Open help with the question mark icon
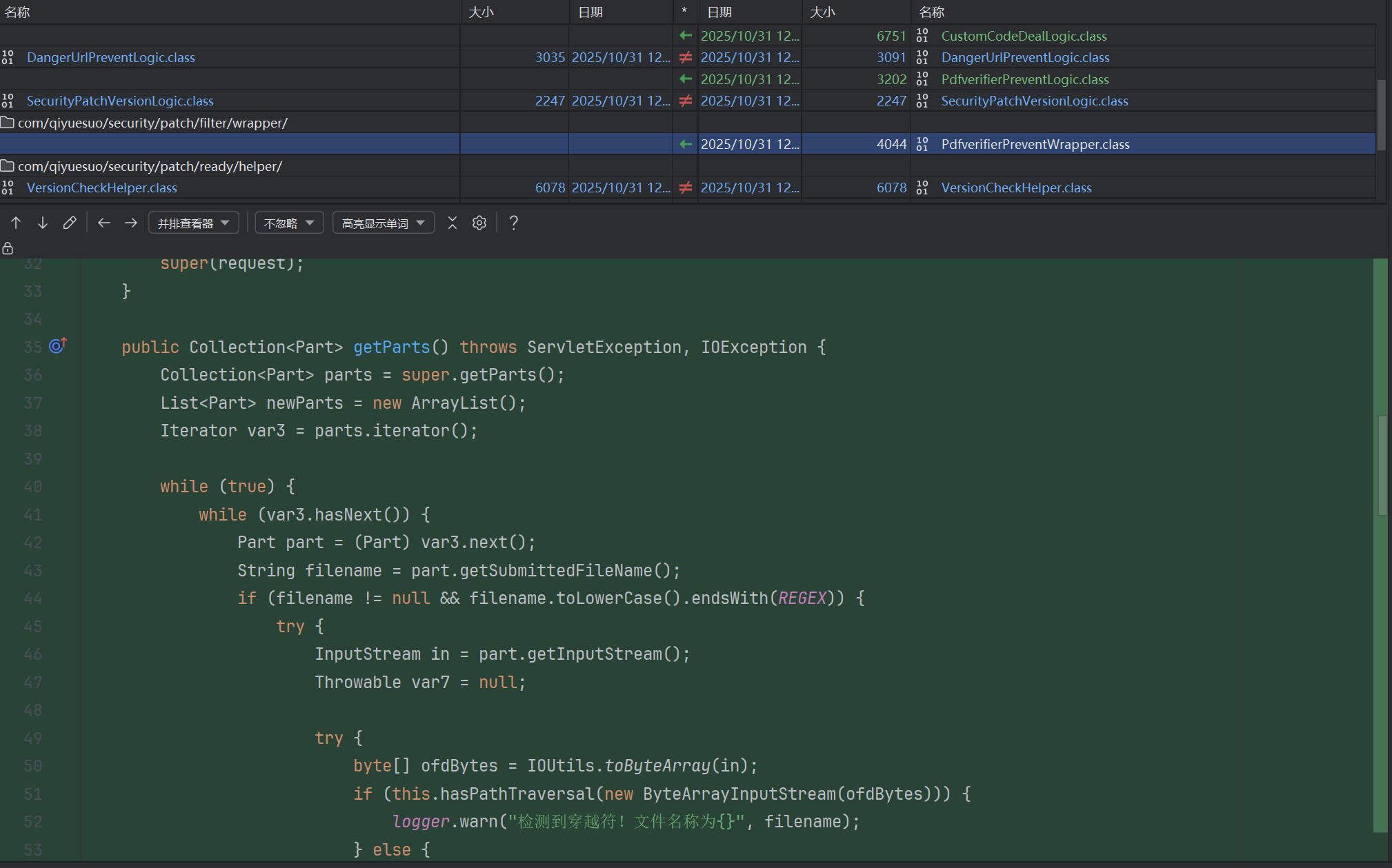1392x868 pixels. [x=514, y=223]
